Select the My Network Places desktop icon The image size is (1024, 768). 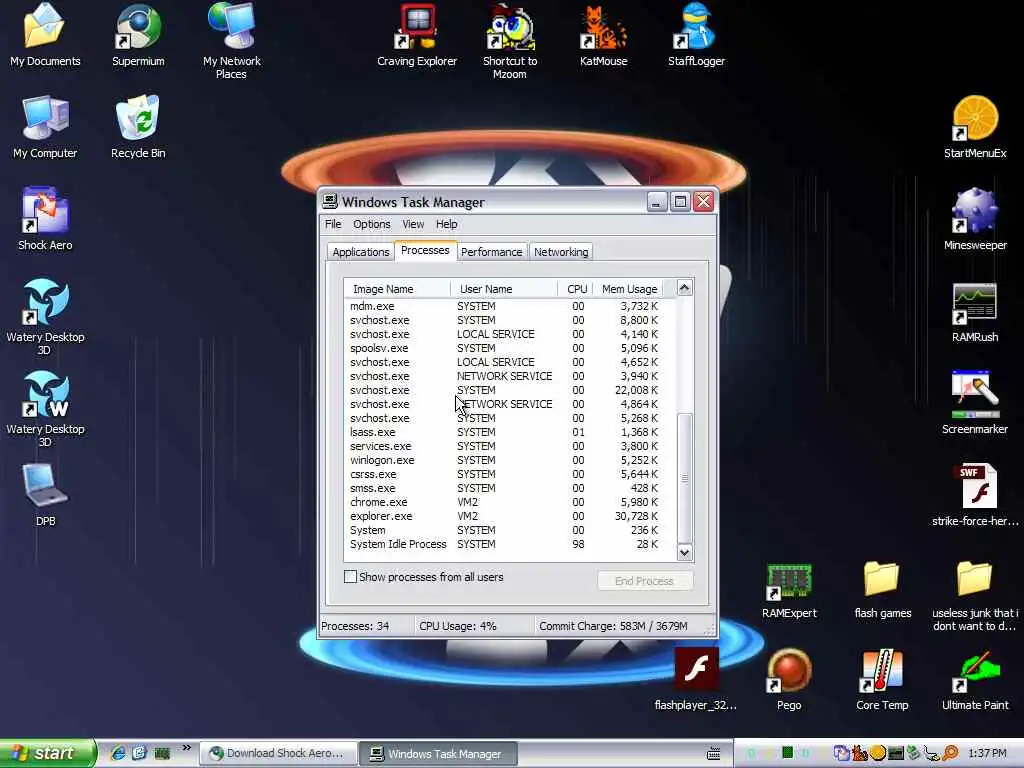[231, 40]
